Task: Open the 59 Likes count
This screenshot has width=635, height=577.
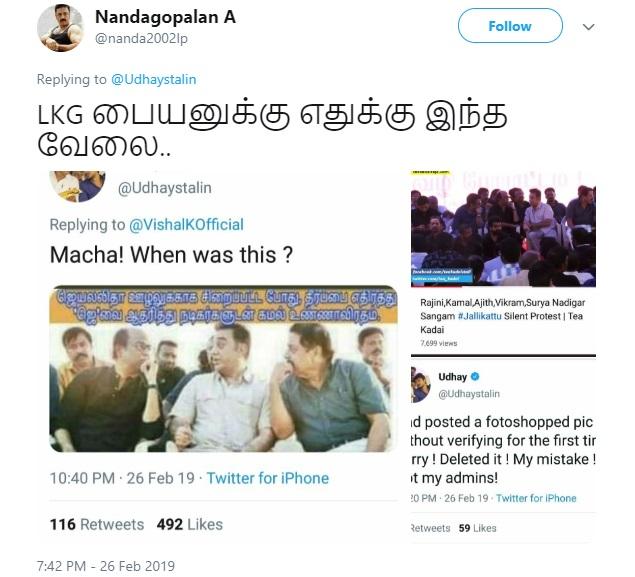Action: 477,528
